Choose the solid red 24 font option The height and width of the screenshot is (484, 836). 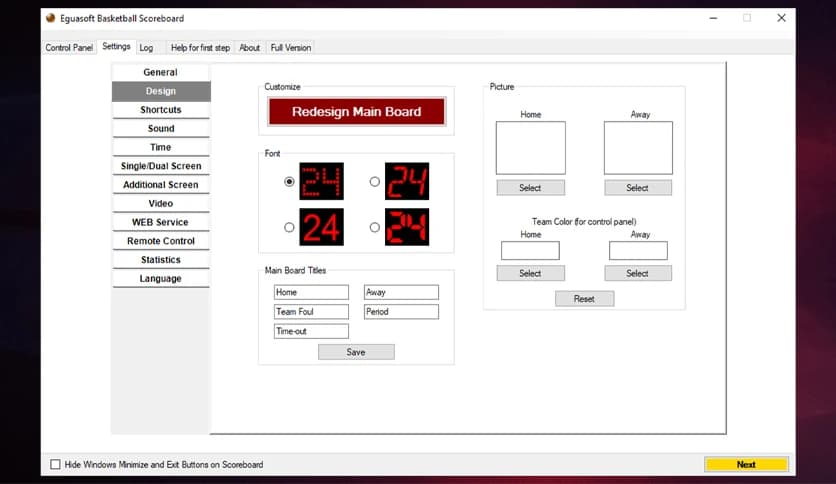click(x=289, y=227)
